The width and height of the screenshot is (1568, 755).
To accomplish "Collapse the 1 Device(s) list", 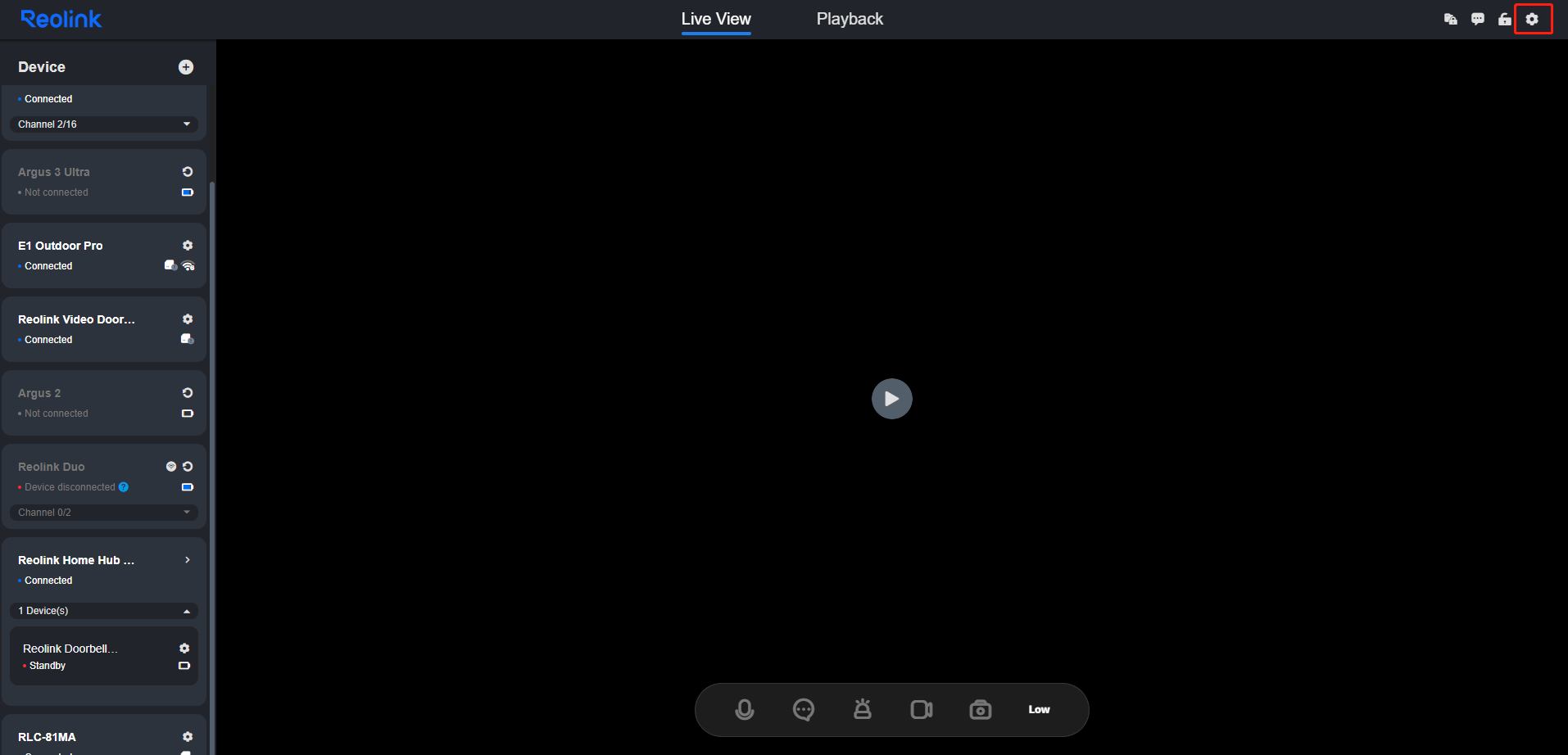I will [104, 611].
